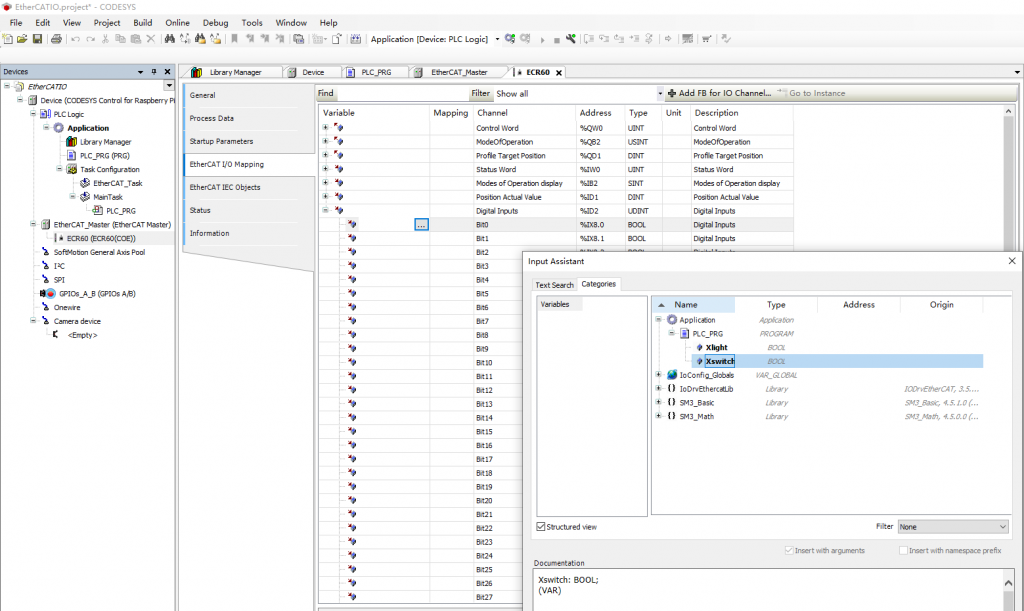The width and height of the screenshot is (1024, 611).
Task: Click the Start (play) toolbar icon
Action: (542, 40)
